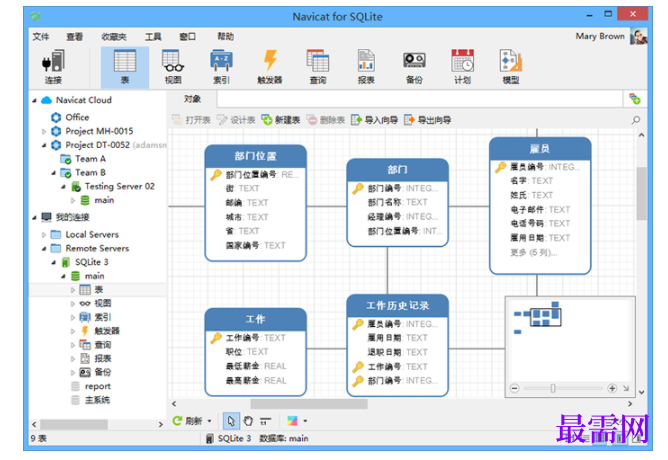The width and height of the screenshot is (668, 460).
Task: Click the vertical scrollbar thumb of the diagram
Action: (642, 193)
